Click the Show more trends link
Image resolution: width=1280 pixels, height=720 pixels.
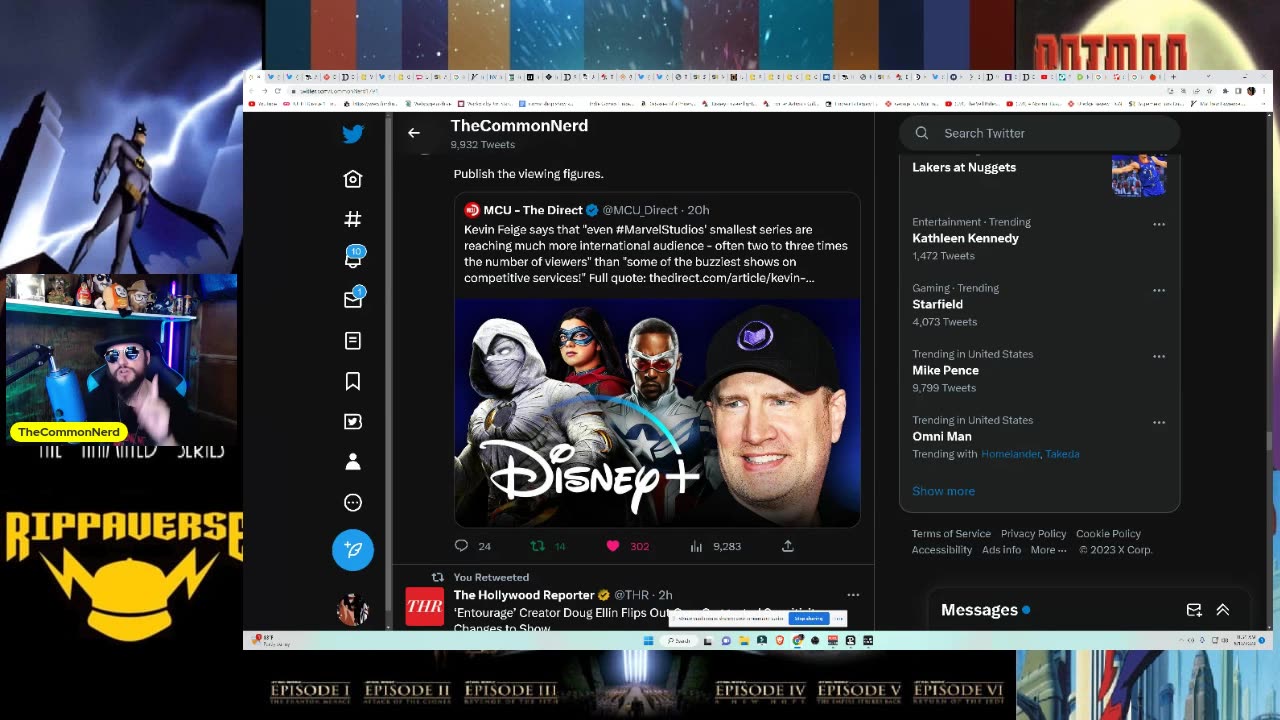point(943,491)
